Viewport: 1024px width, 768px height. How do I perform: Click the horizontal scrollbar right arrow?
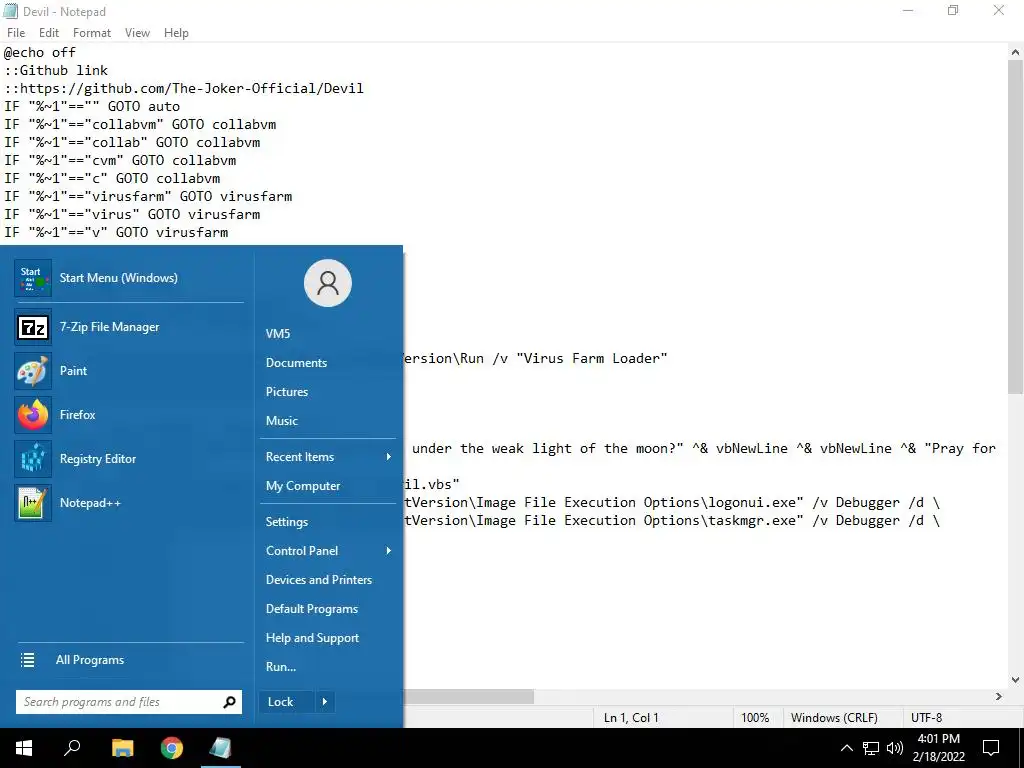(x=999, y=697)
